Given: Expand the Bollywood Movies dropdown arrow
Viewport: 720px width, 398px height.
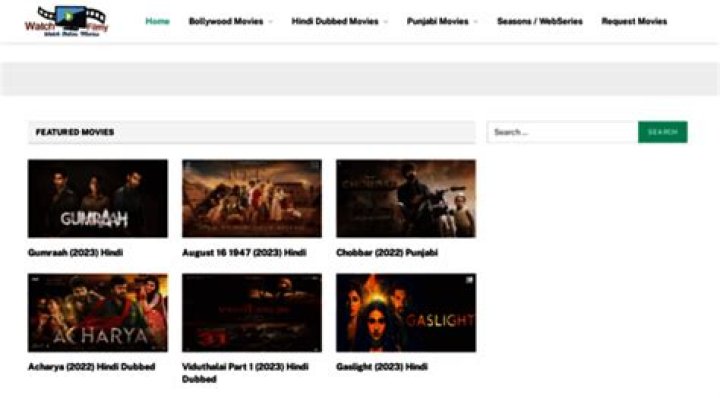Looking at the screenshot, I should [270, 22].
